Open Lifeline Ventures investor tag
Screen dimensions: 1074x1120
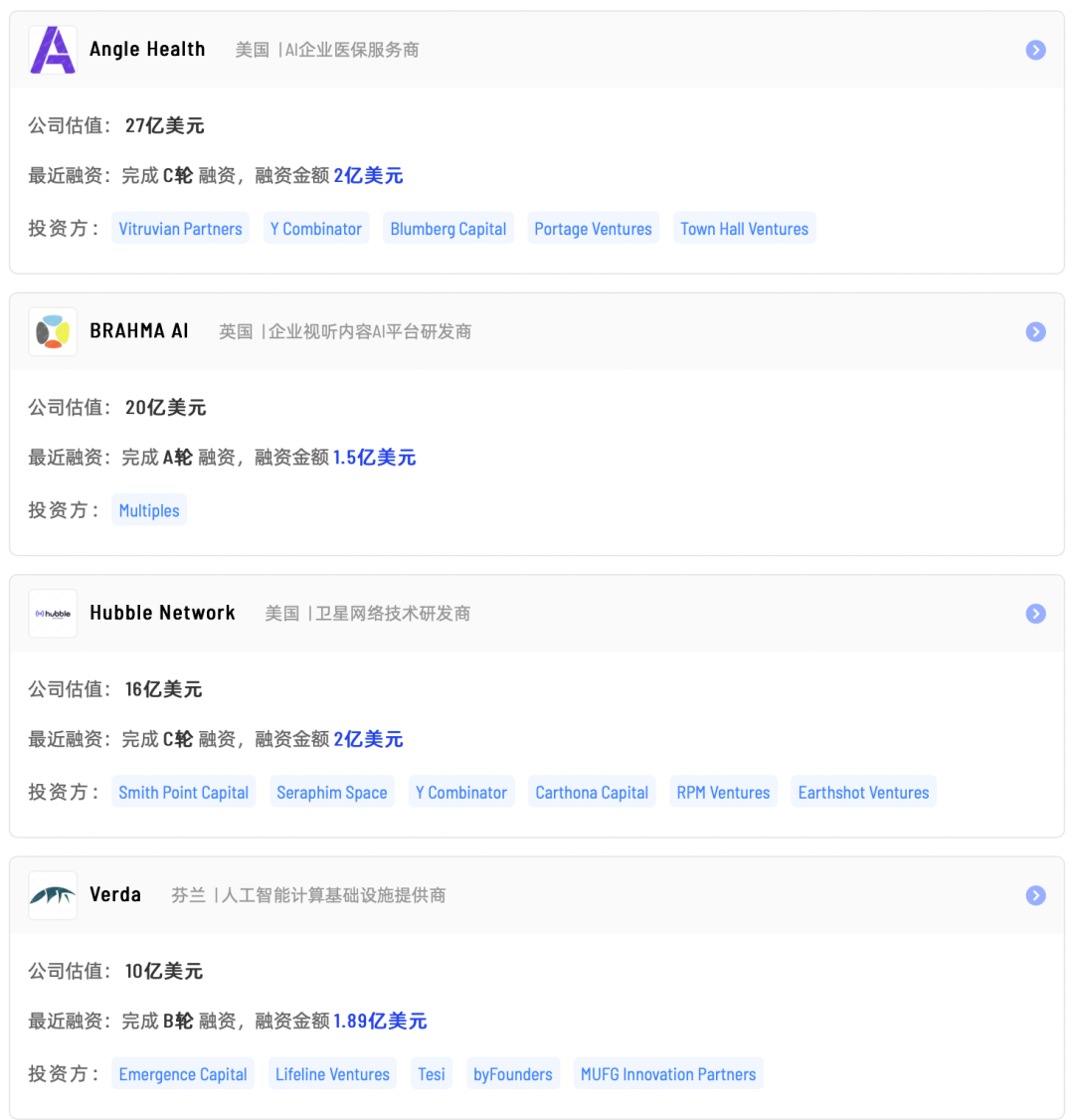coord(333,1073)
